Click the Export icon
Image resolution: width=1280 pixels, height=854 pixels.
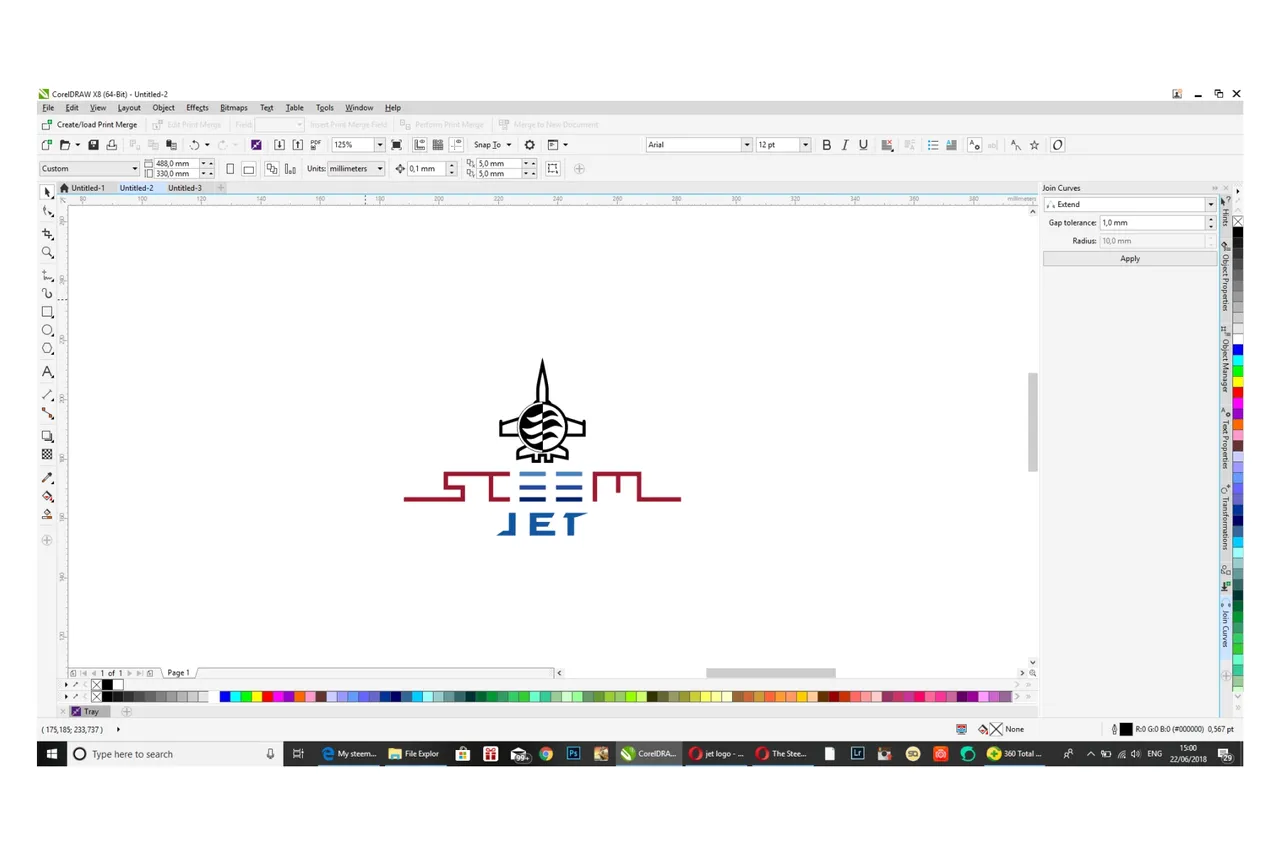[x=297, y=145]
